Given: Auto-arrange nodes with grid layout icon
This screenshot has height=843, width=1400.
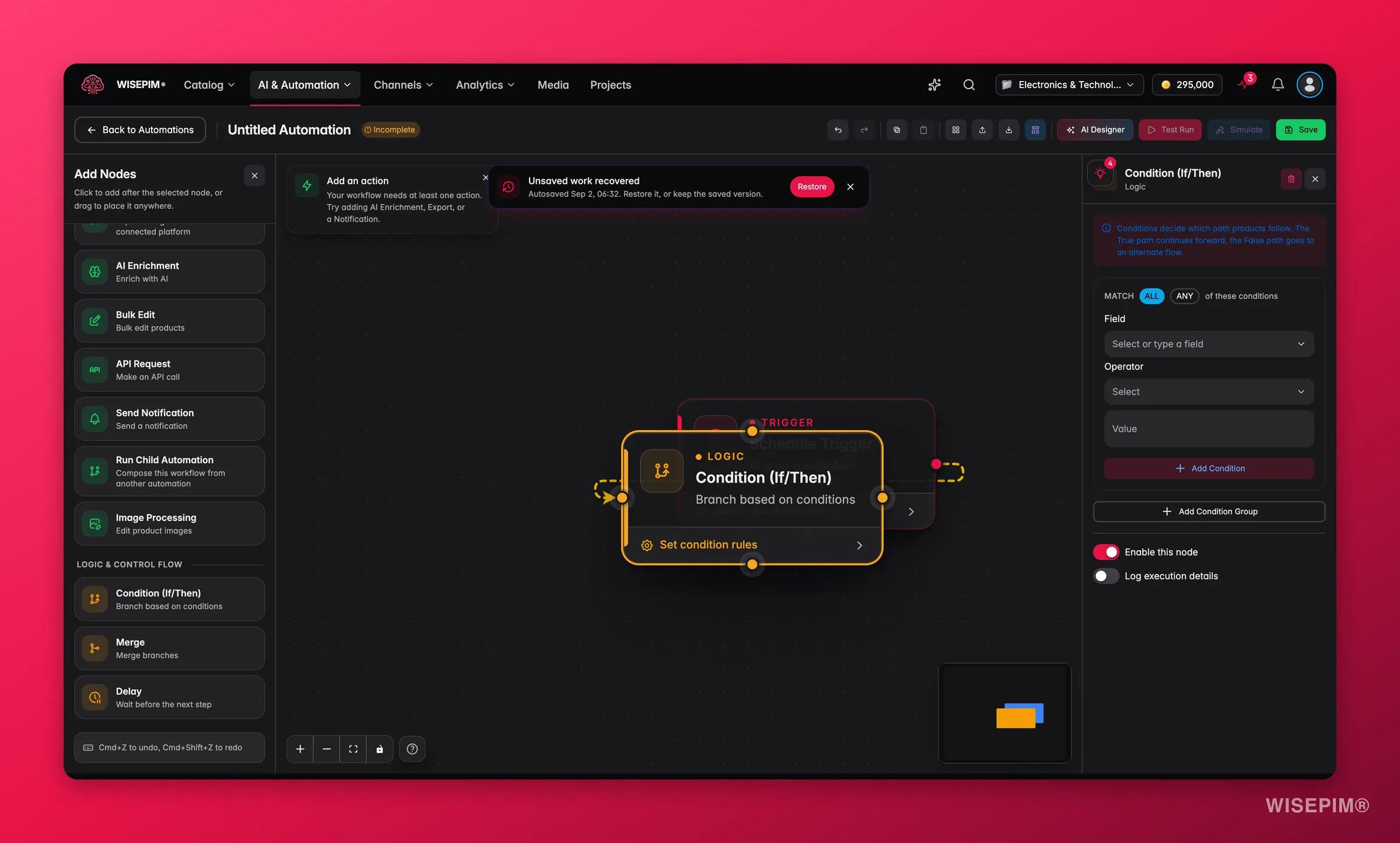Looking at the screenshot, I should (956, 130).
